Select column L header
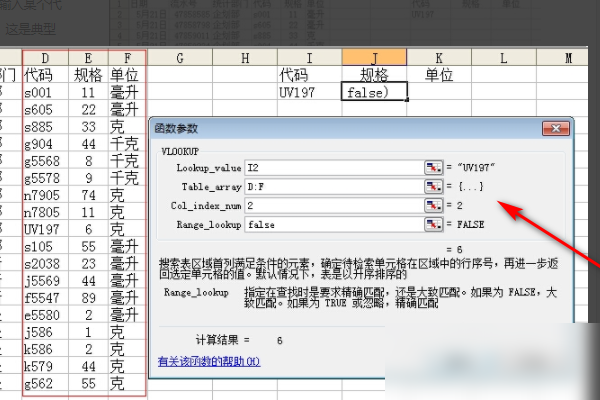This screenshot has width=600, height=400. click(504, 58)
